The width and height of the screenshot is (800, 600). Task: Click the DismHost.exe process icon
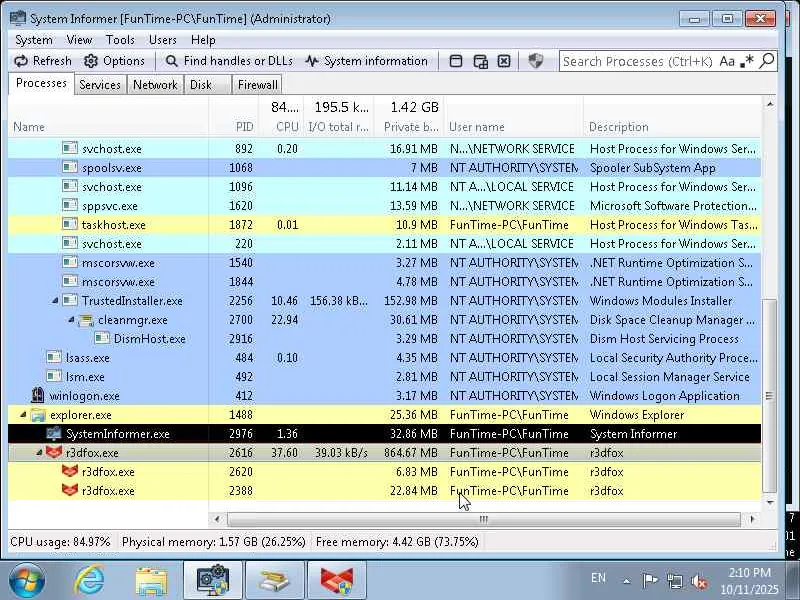pyautogui.click(x=102, y=338)
